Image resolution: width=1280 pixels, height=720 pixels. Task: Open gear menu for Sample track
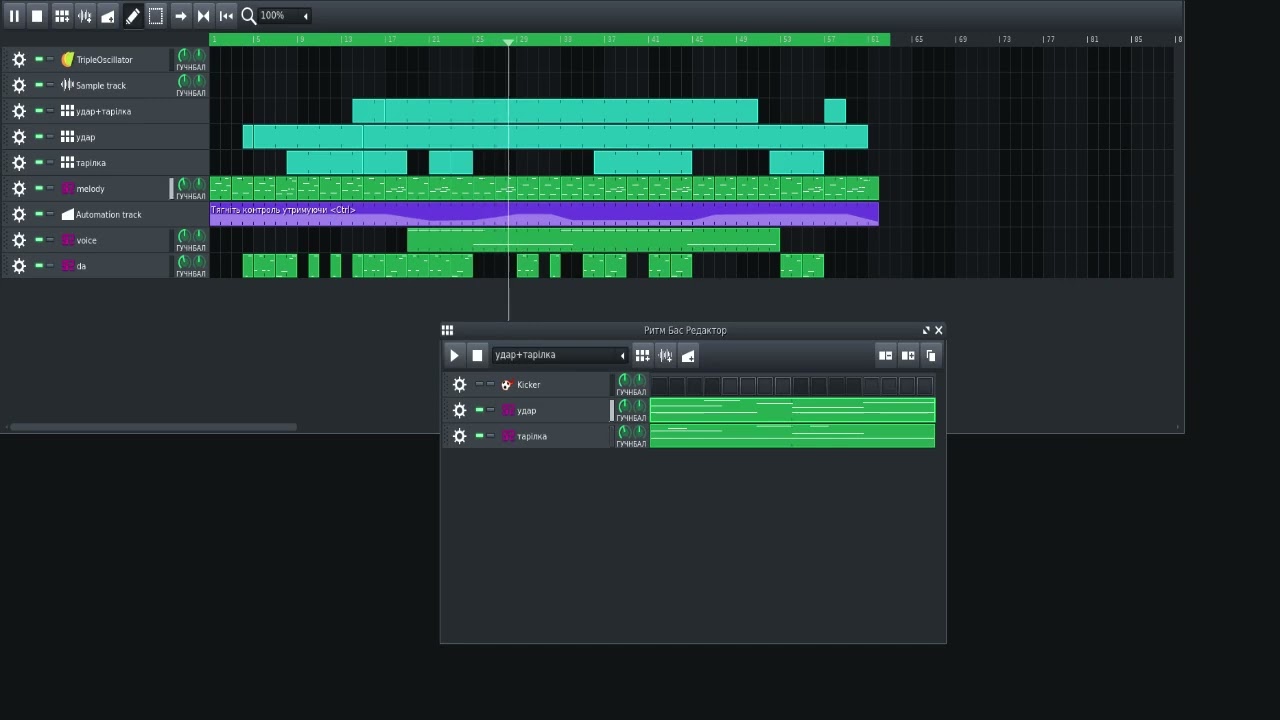18,85
